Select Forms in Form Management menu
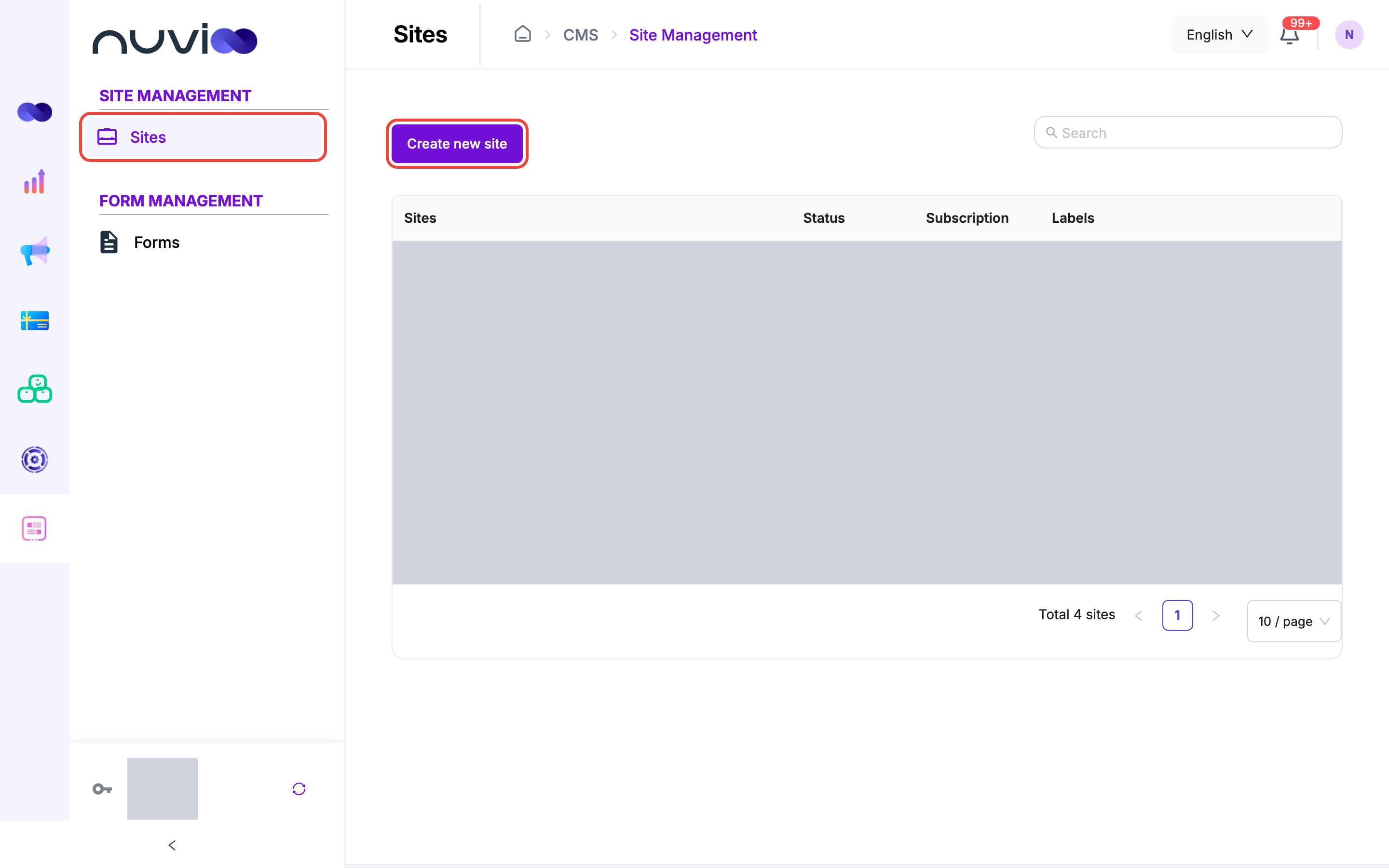Viewport: 1389px width, 868px height. (x=139, y=242)
